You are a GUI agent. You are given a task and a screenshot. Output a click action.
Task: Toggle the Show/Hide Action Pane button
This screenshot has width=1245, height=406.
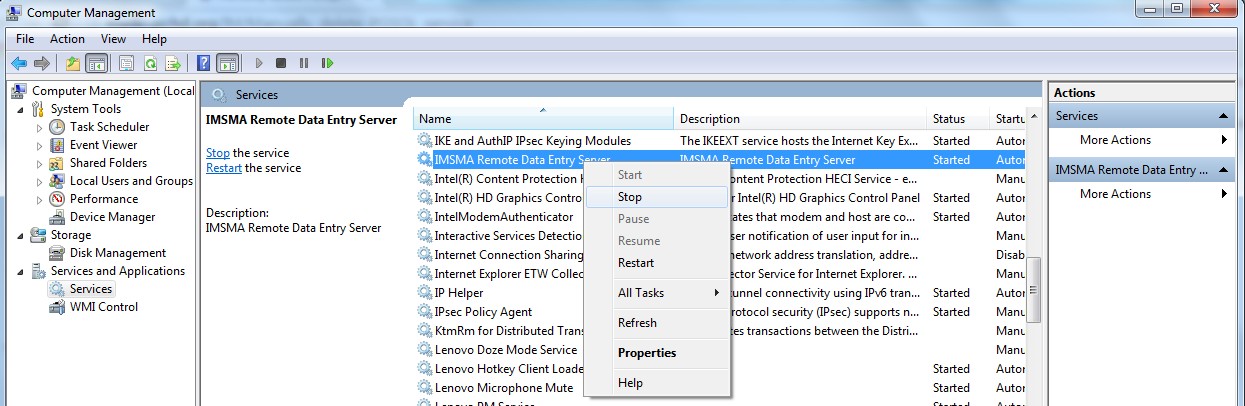pos(228,63)
